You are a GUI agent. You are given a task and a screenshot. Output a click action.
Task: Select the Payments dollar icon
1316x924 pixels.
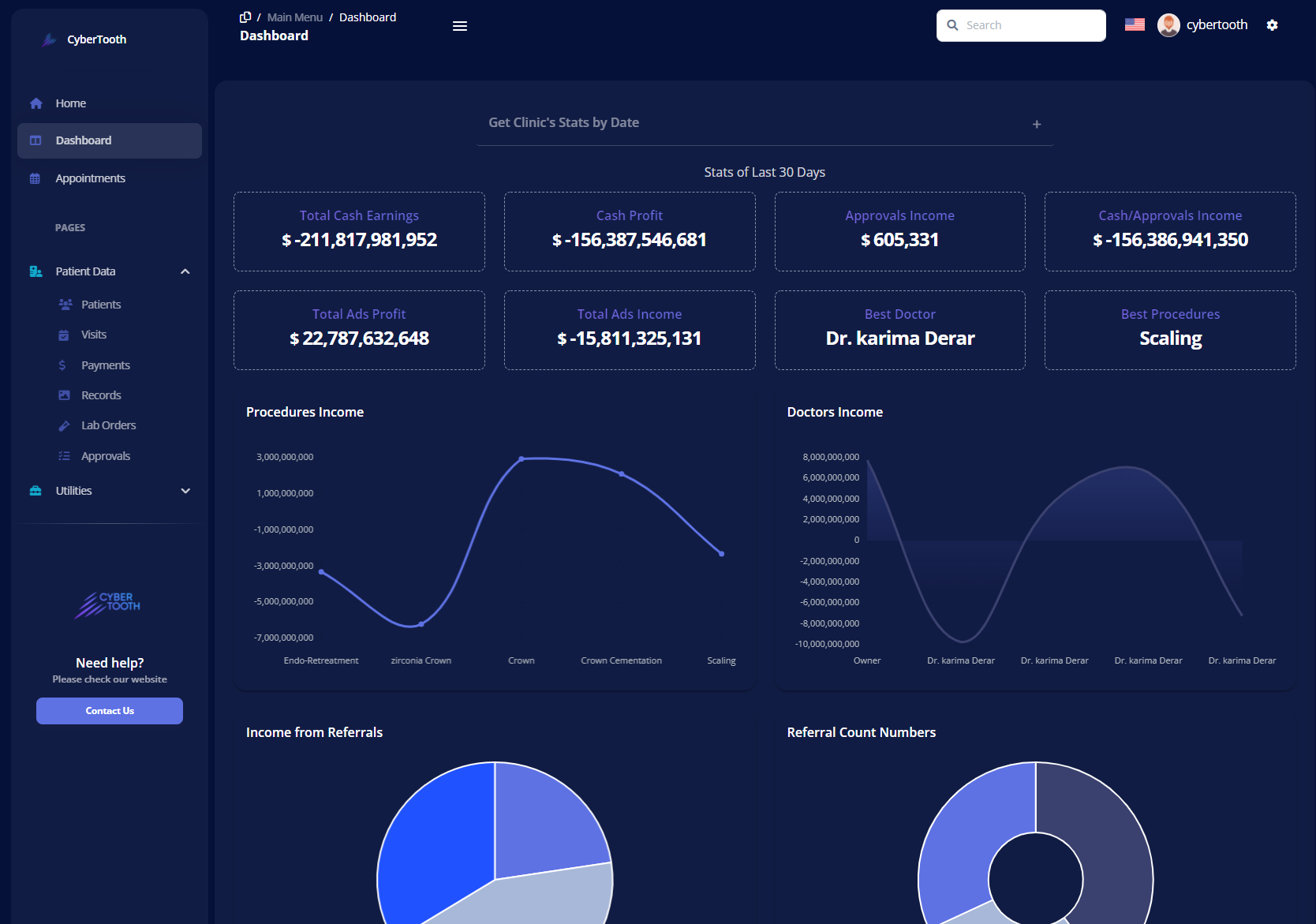tap(64, 365)
